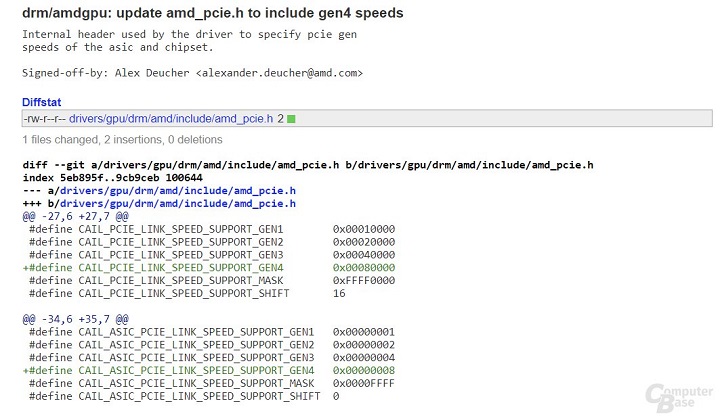
Task: Open the Diffstat heading link
Action: tap(41, 102)
